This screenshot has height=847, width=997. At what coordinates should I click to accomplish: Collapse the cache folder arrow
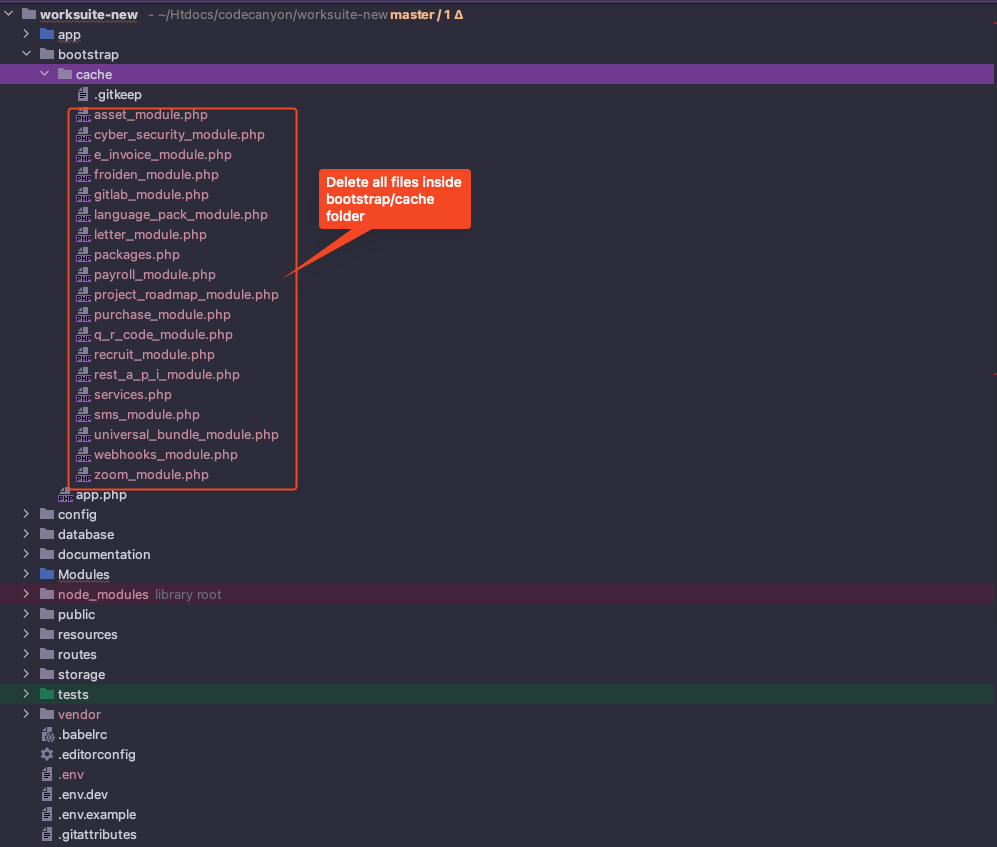pos(45,74)
